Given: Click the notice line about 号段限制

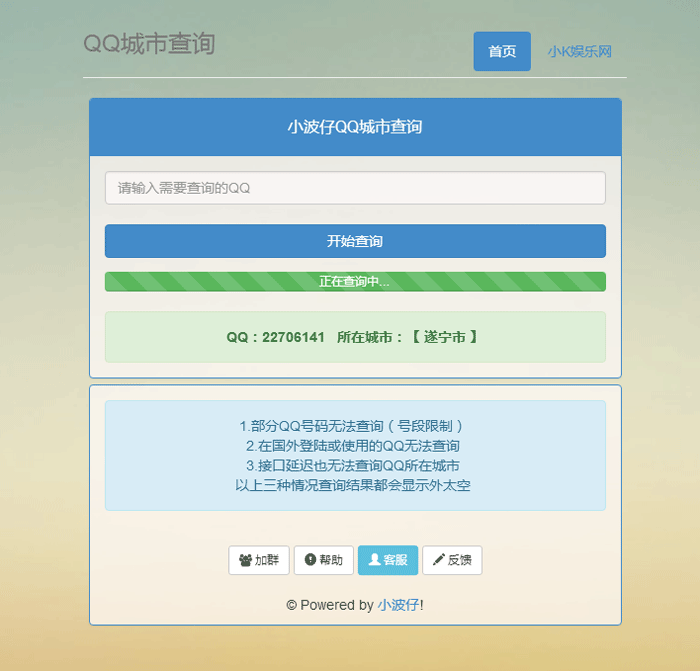Looking at the screenshot, I should click(x=355, y=426).
